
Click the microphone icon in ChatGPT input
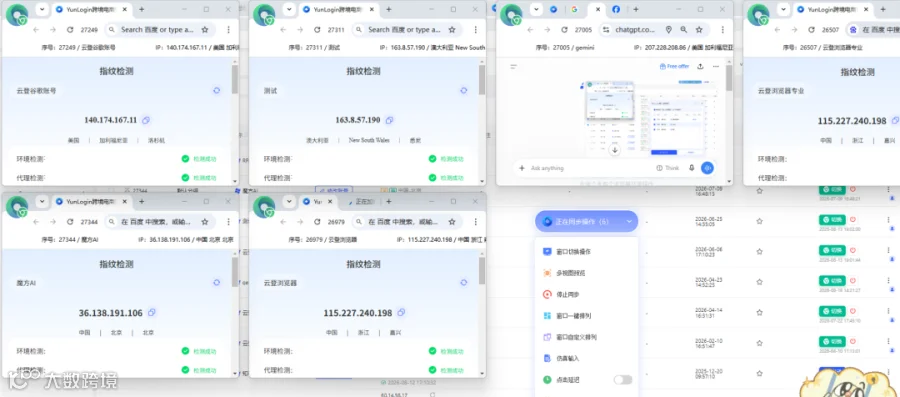(x=692, y=168)
